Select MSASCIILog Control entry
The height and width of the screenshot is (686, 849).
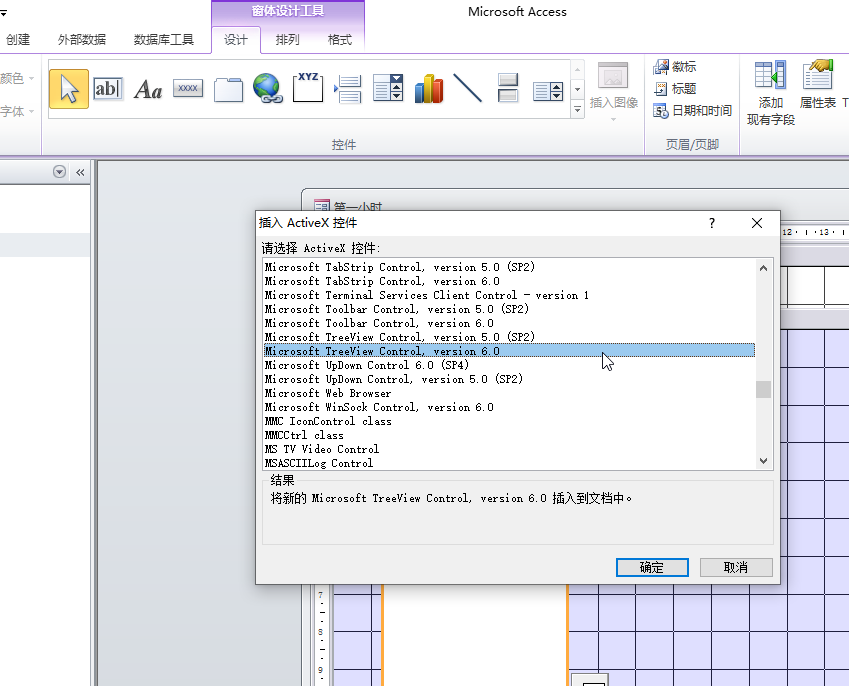[509, 463]
